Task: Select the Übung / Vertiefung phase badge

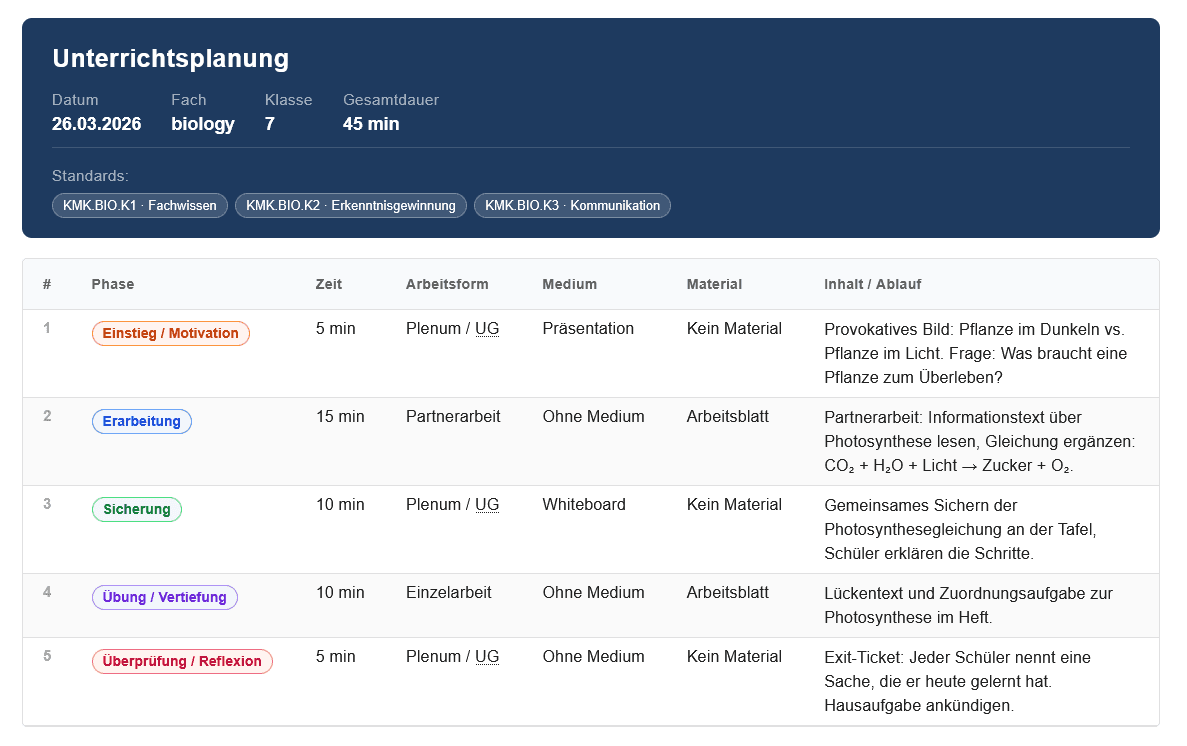Action: 165,597
